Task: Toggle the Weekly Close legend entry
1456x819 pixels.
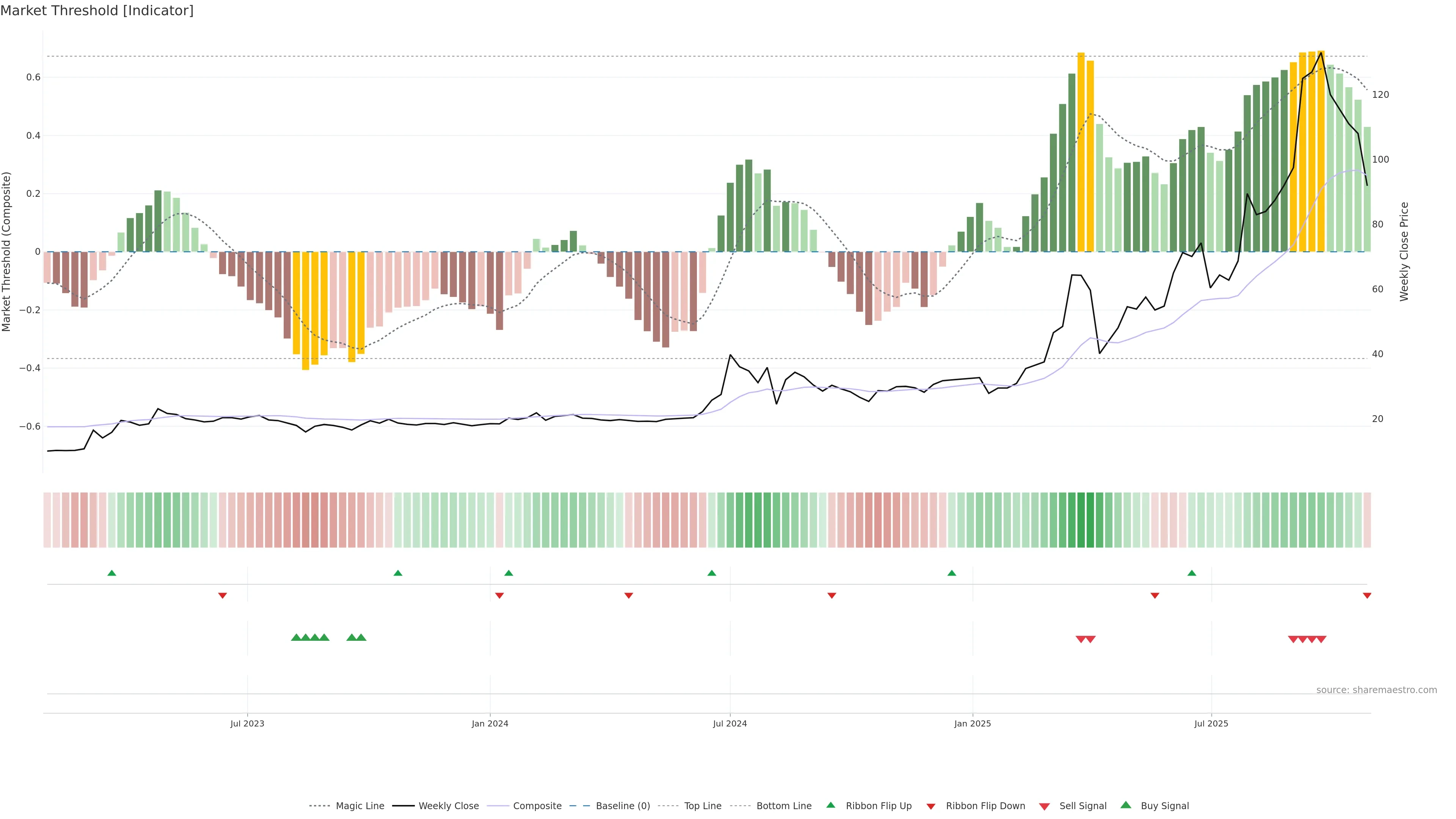Action: pyautogui.click(x=448, y=806)
